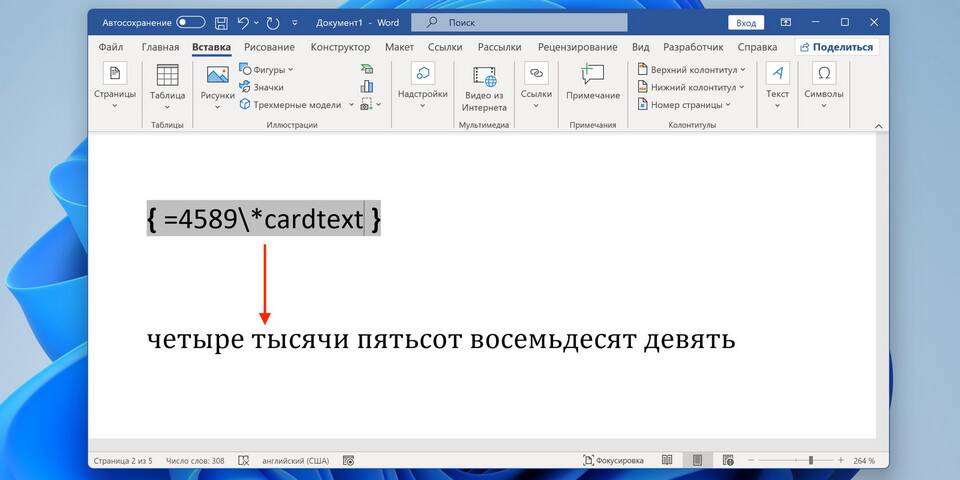This screenshot has width=960, height=480.
Task: Open the Файл tab
Action: click(x=111, y=47)
